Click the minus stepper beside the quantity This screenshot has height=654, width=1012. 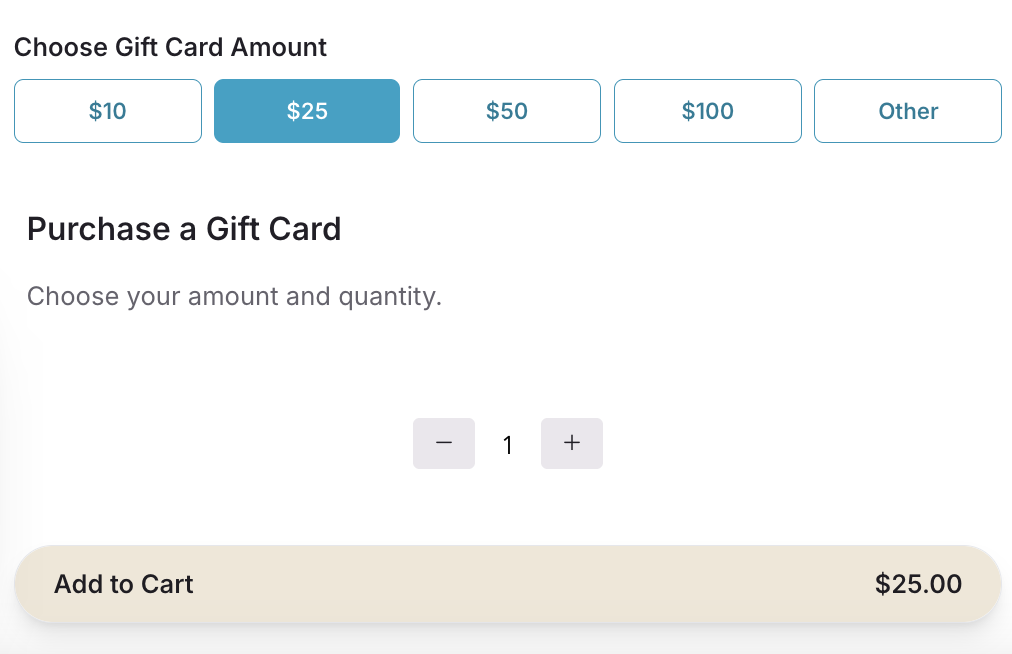point(443,443)
